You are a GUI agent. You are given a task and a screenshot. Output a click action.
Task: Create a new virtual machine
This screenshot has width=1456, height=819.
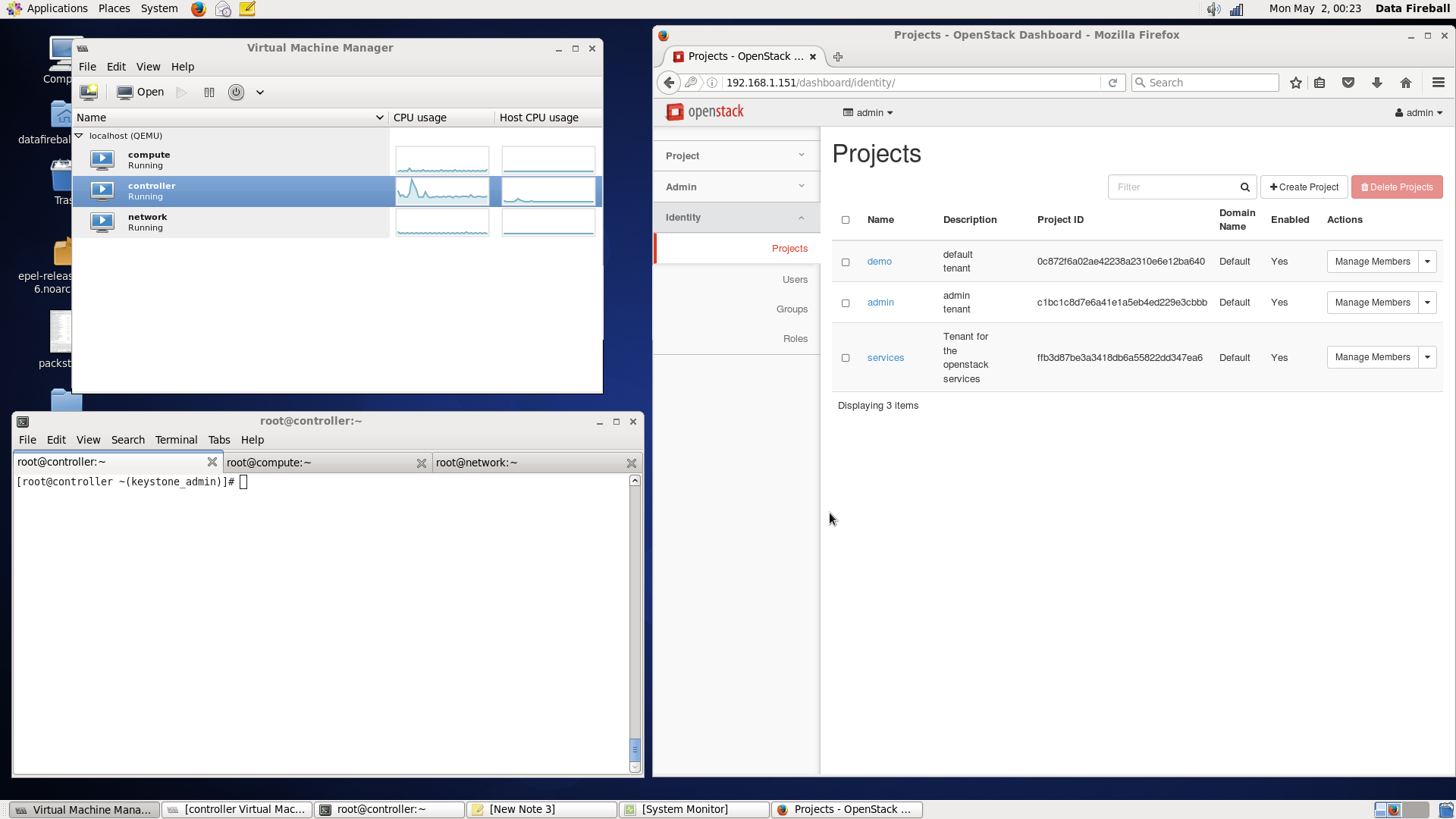coord(89,92)
